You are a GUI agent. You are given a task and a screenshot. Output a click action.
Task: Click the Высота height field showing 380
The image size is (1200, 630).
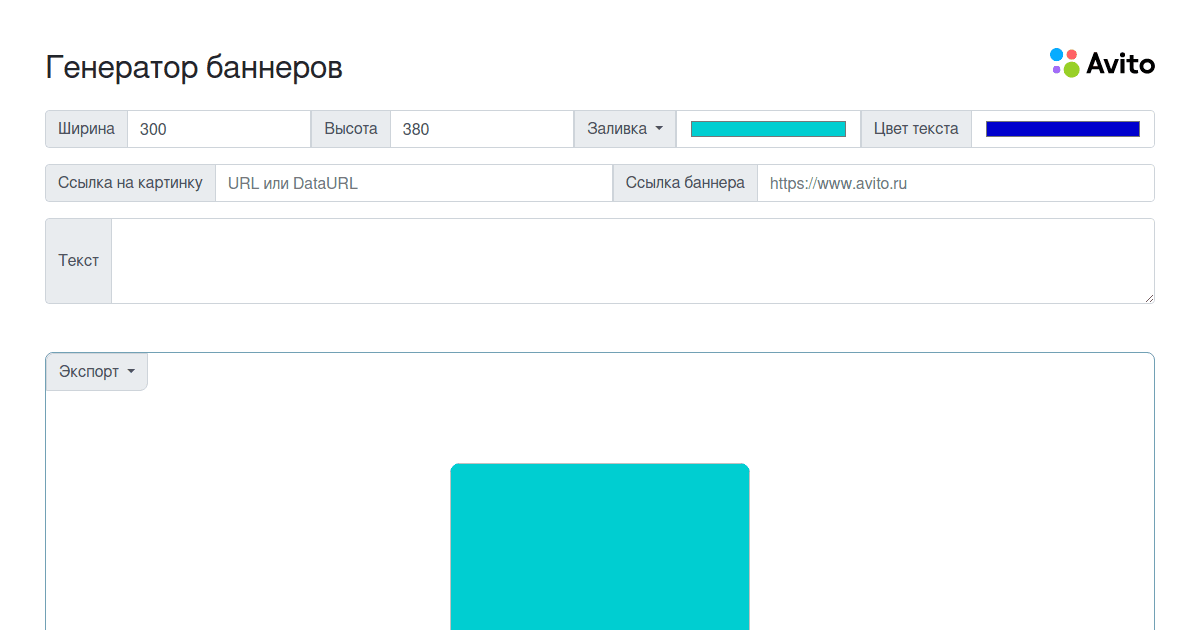click(x=480, y=128)
